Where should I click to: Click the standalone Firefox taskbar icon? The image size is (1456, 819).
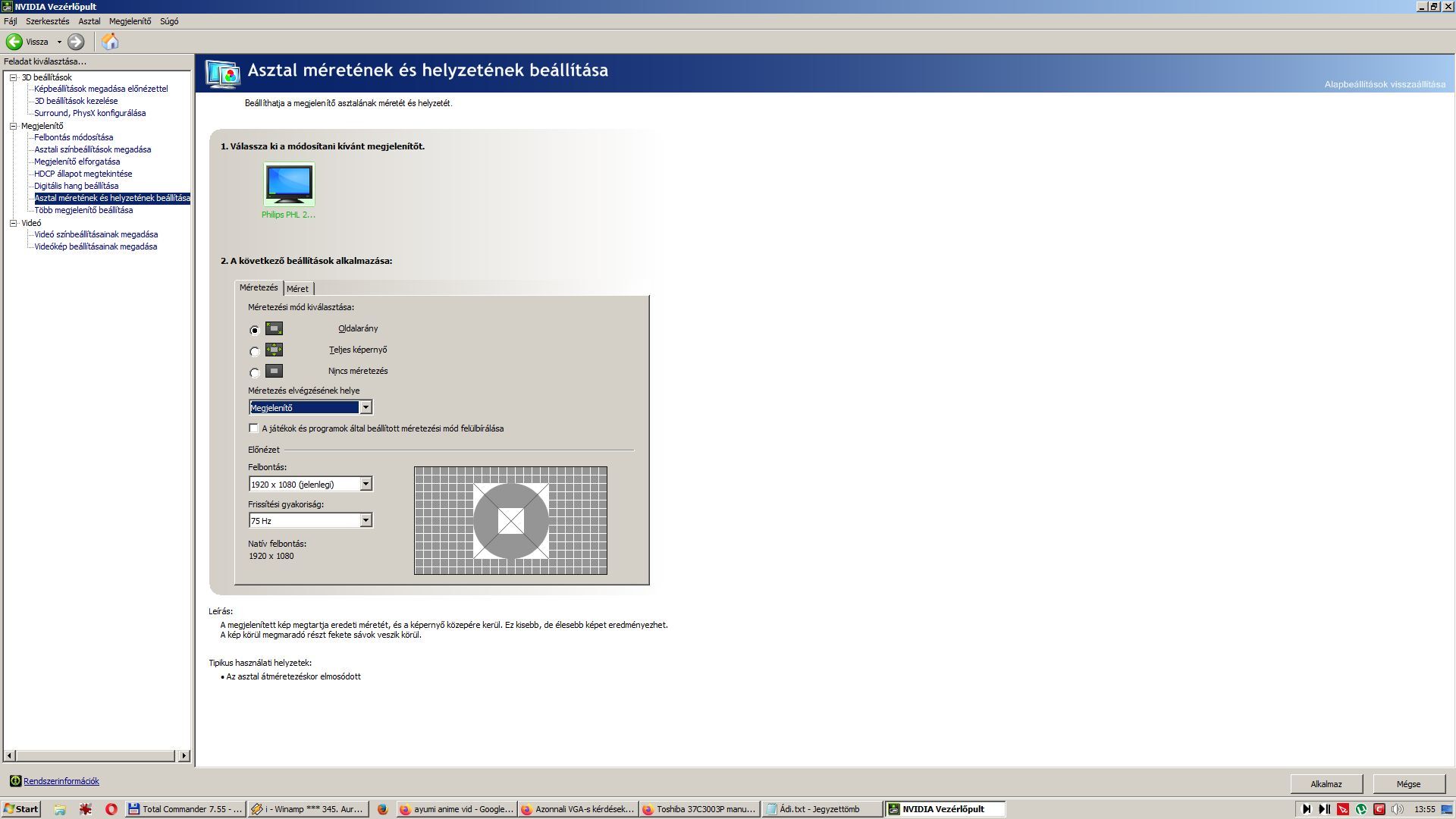coord(382,809)
